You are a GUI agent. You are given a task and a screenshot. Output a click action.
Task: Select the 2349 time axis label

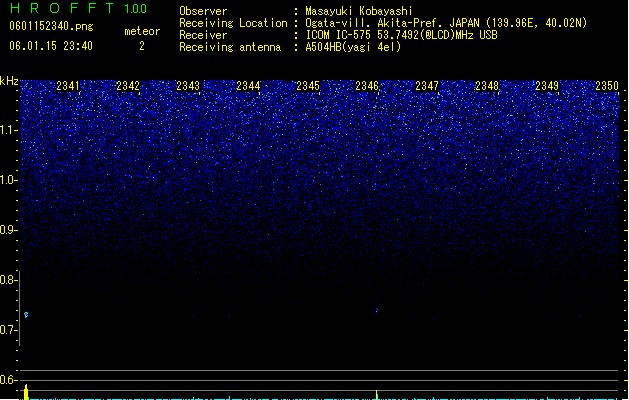[547, 86]
